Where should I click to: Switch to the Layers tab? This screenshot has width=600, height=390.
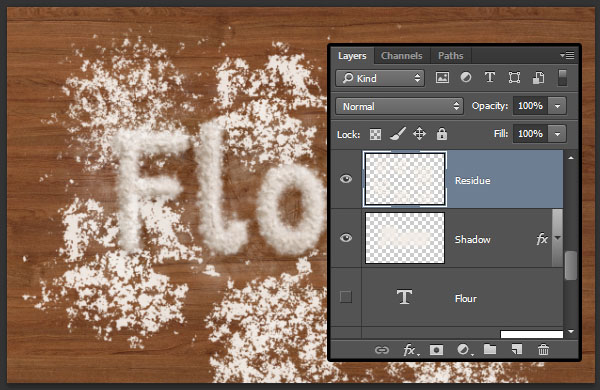(x=352, y=56)
